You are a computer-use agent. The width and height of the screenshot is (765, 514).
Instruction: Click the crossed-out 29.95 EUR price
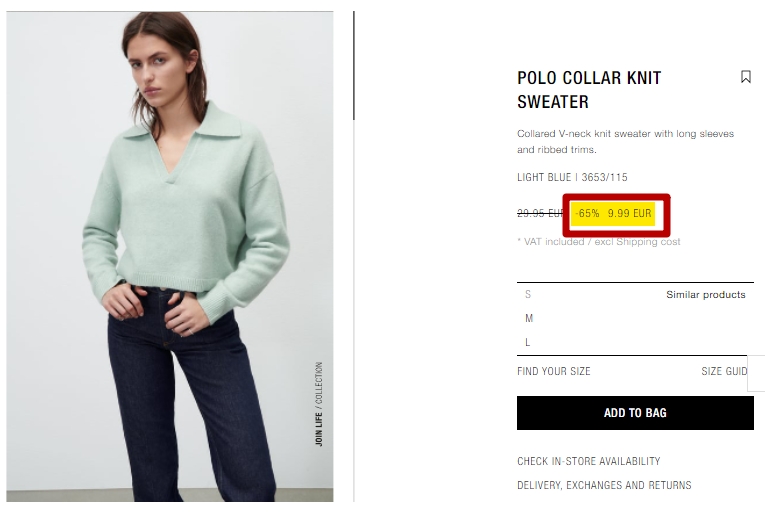click(x=540, y=213)
